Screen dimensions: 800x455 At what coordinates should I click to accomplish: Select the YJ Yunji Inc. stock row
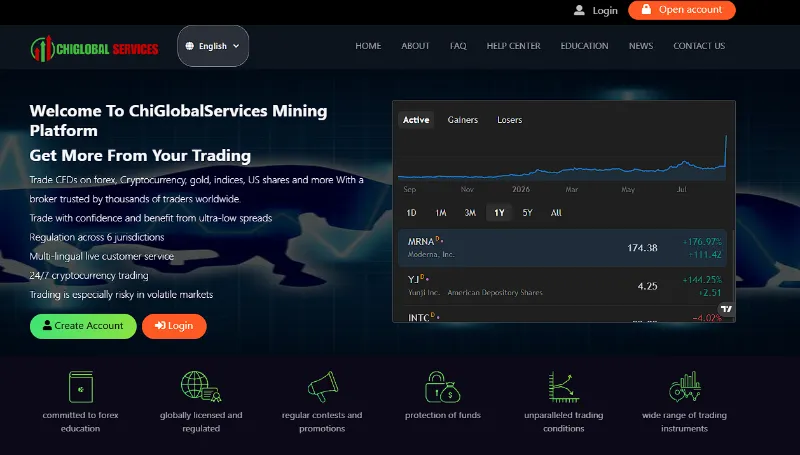coord(562,286)
